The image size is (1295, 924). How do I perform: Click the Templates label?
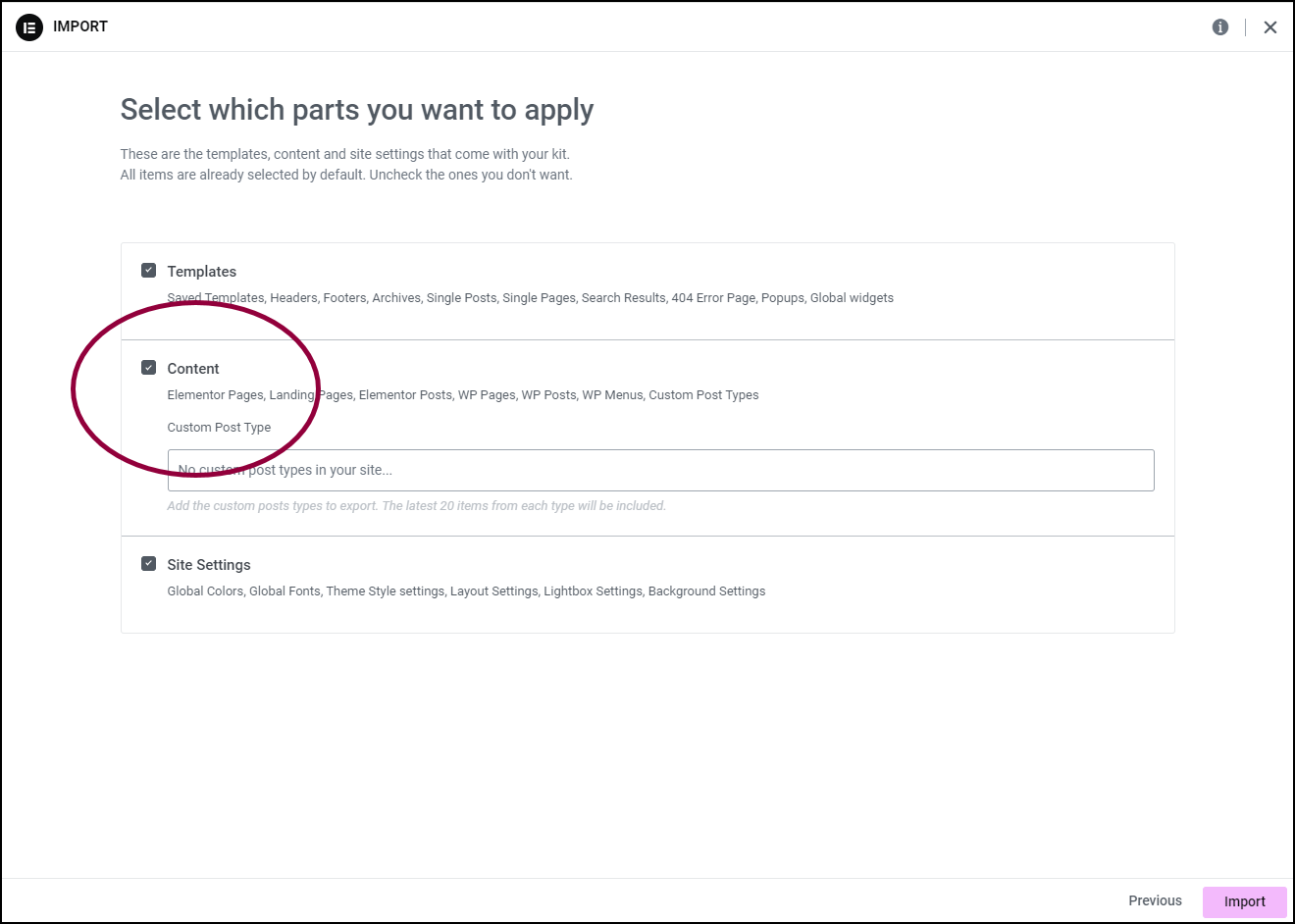coord(202,272)
